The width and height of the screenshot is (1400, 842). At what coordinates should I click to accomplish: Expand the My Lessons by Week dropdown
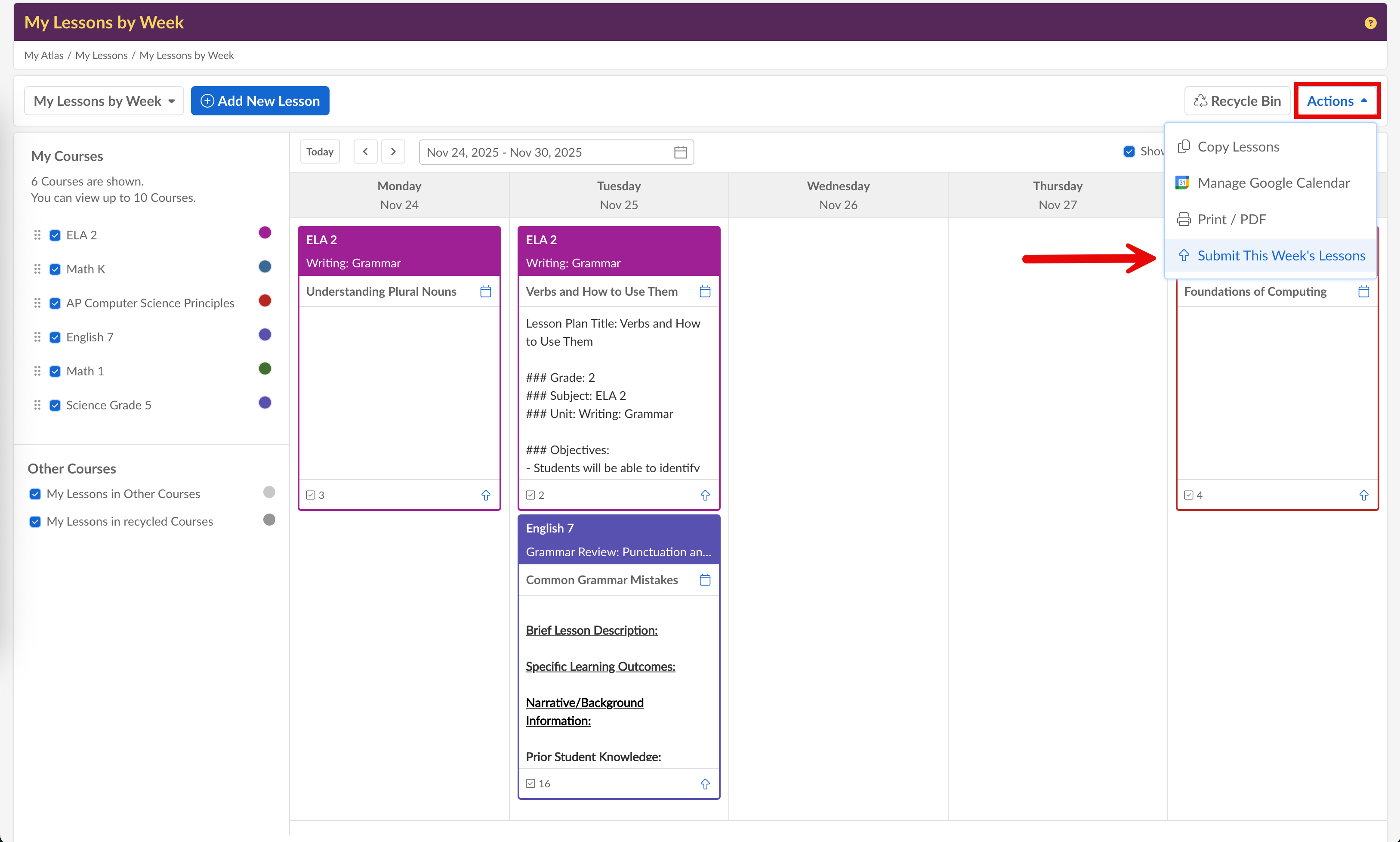click(x=104, y=101)
